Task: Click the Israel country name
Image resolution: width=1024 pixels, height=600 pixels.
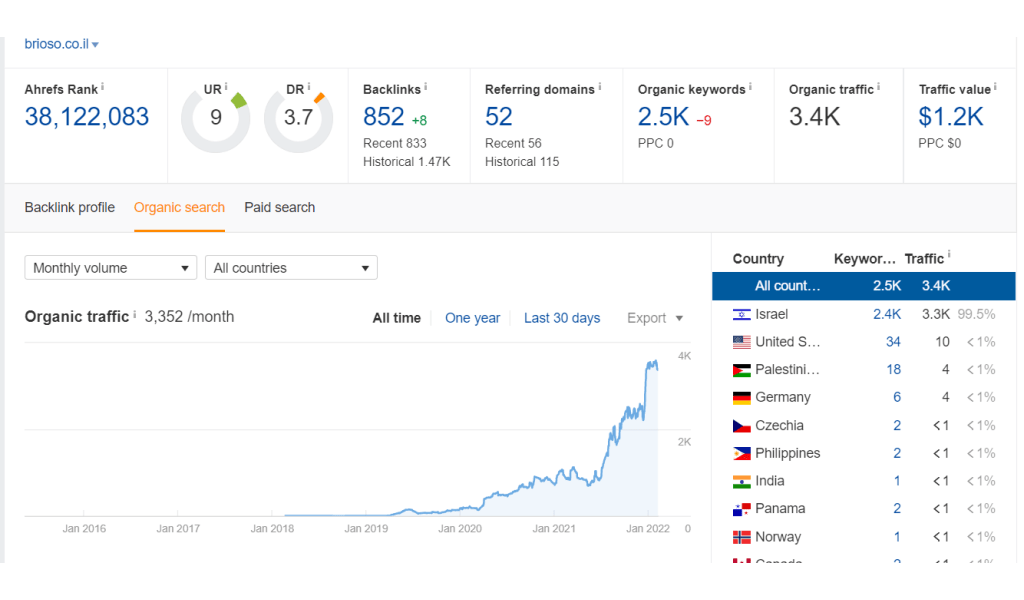Action: pos(771,315)
